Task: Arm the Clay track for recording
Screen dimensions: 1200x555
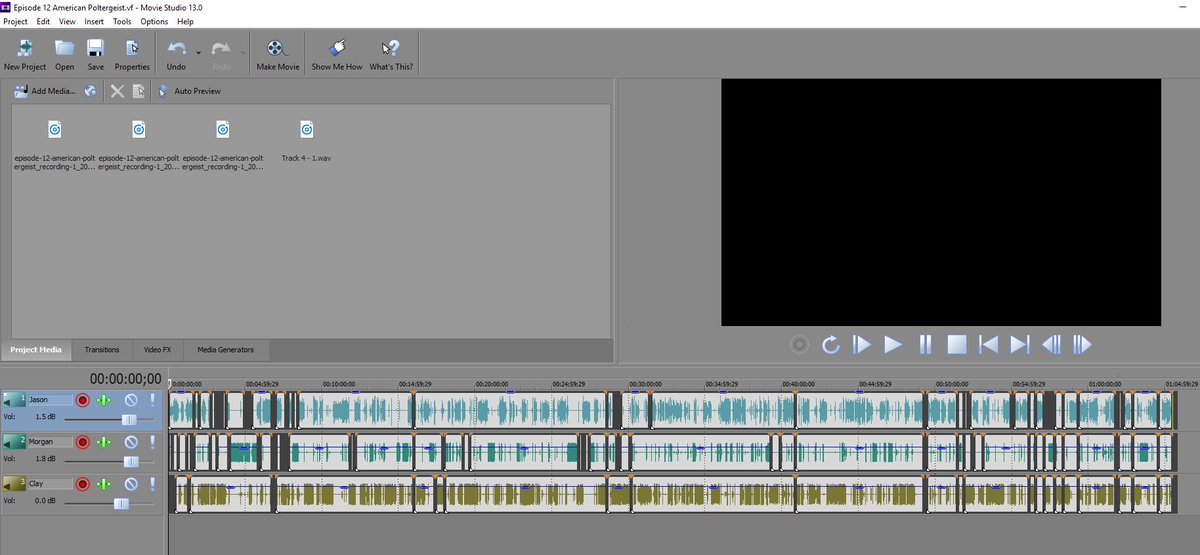Action: (x=82, y=484)
